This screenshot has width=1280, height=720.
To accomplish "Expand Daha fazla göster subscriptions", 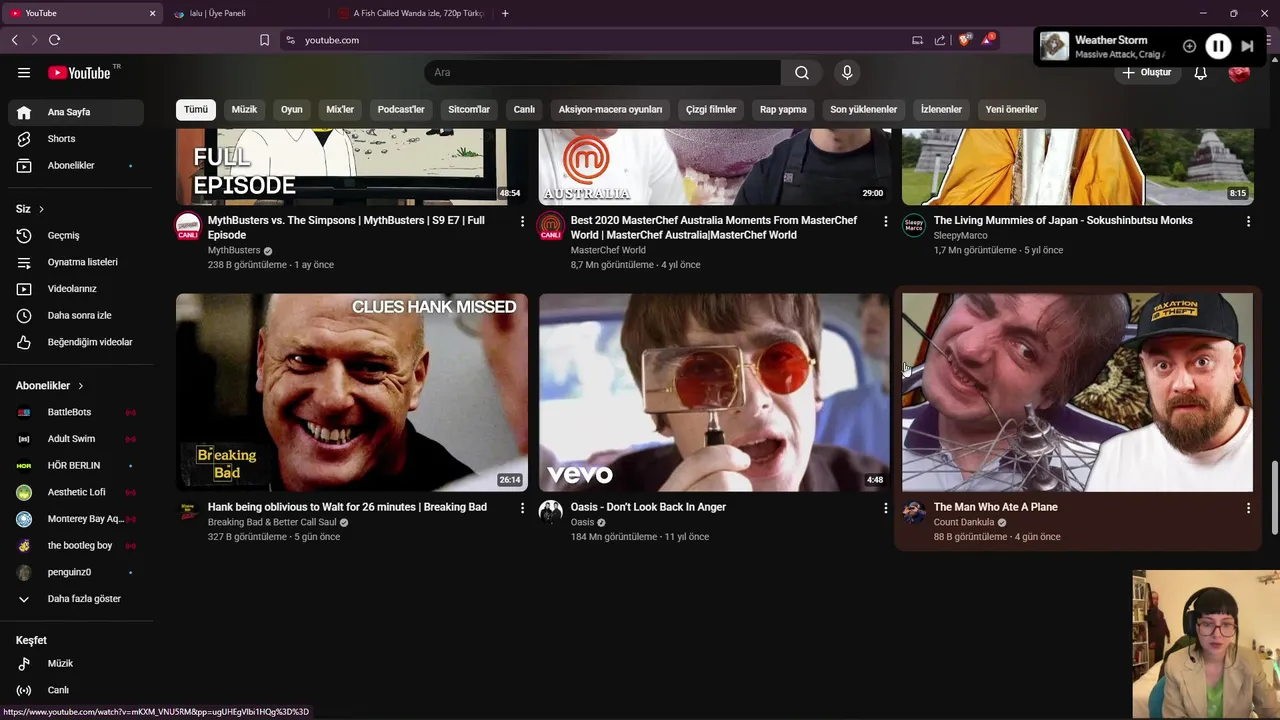I will click(75, 599).
